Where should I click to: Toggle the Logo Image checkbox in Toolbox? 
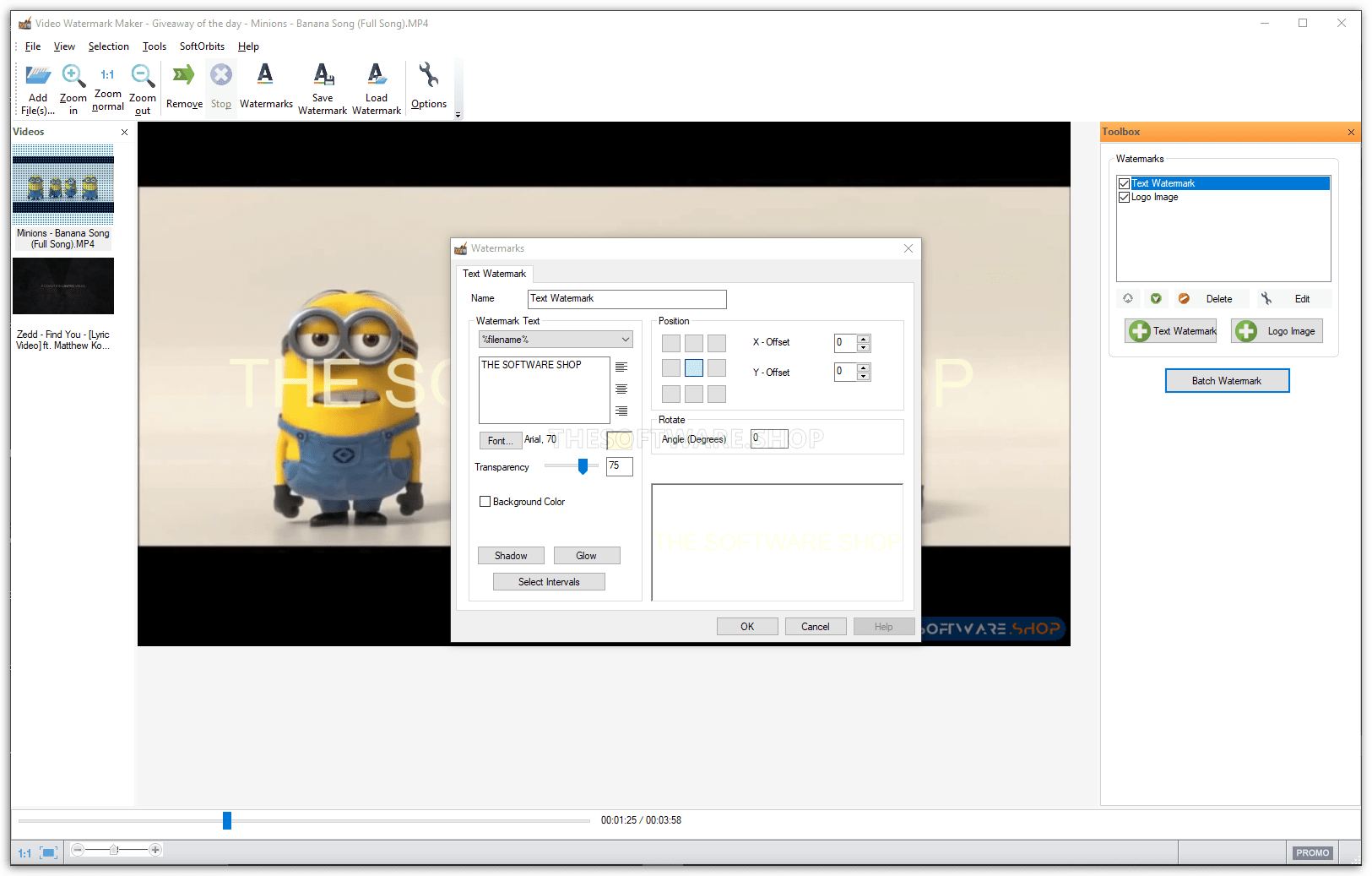coord(1124,198)
